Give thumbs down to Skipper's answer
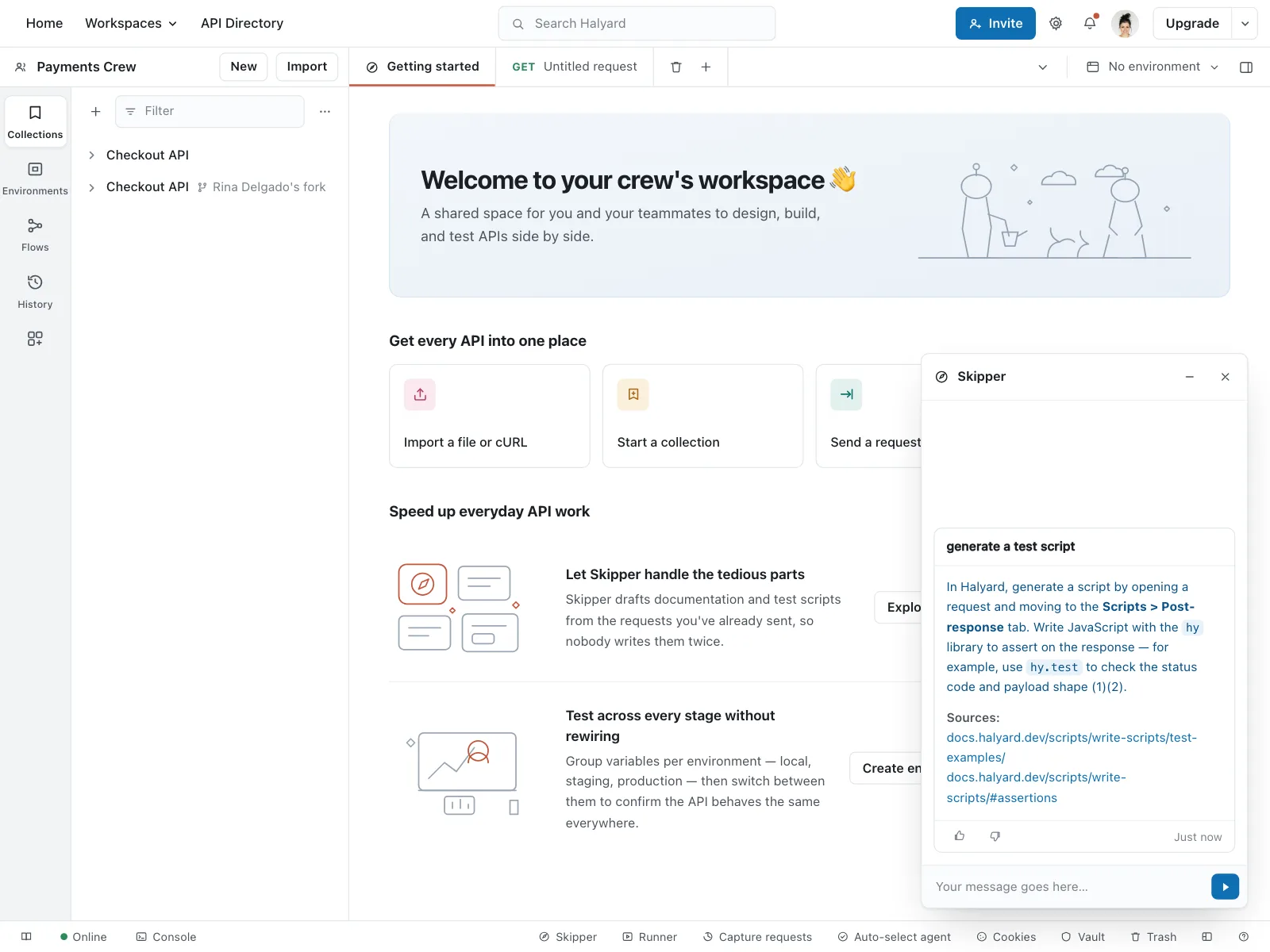This screenshot has height=952, width=1270. [995, 836]
